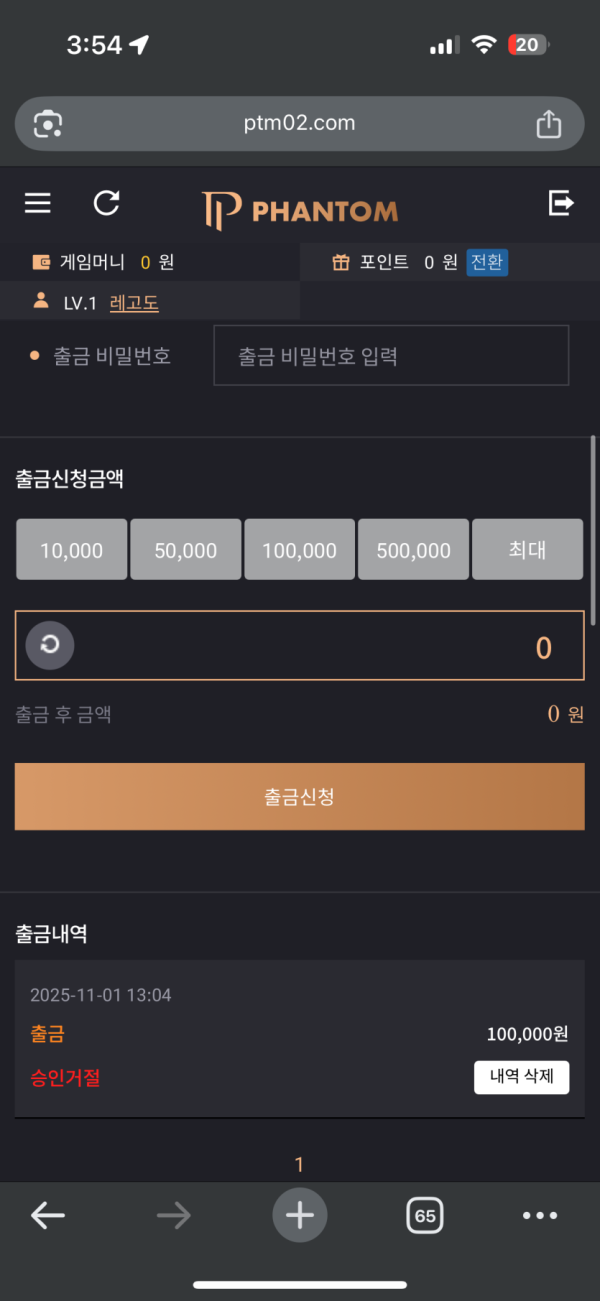Tap the 최대 maximum amount button

pyautogui.click(x=527, y=549)
